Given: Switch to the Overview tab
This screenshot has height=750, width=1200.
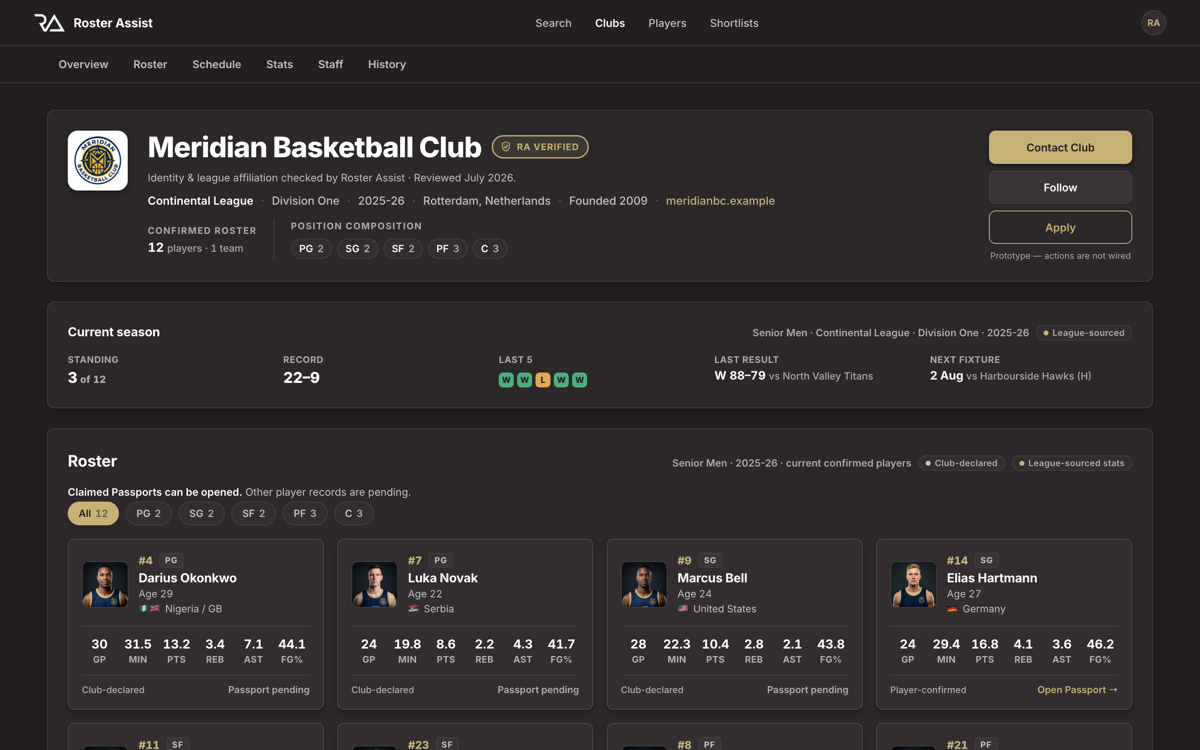Looking at the screenshot, I should (83, 64).
